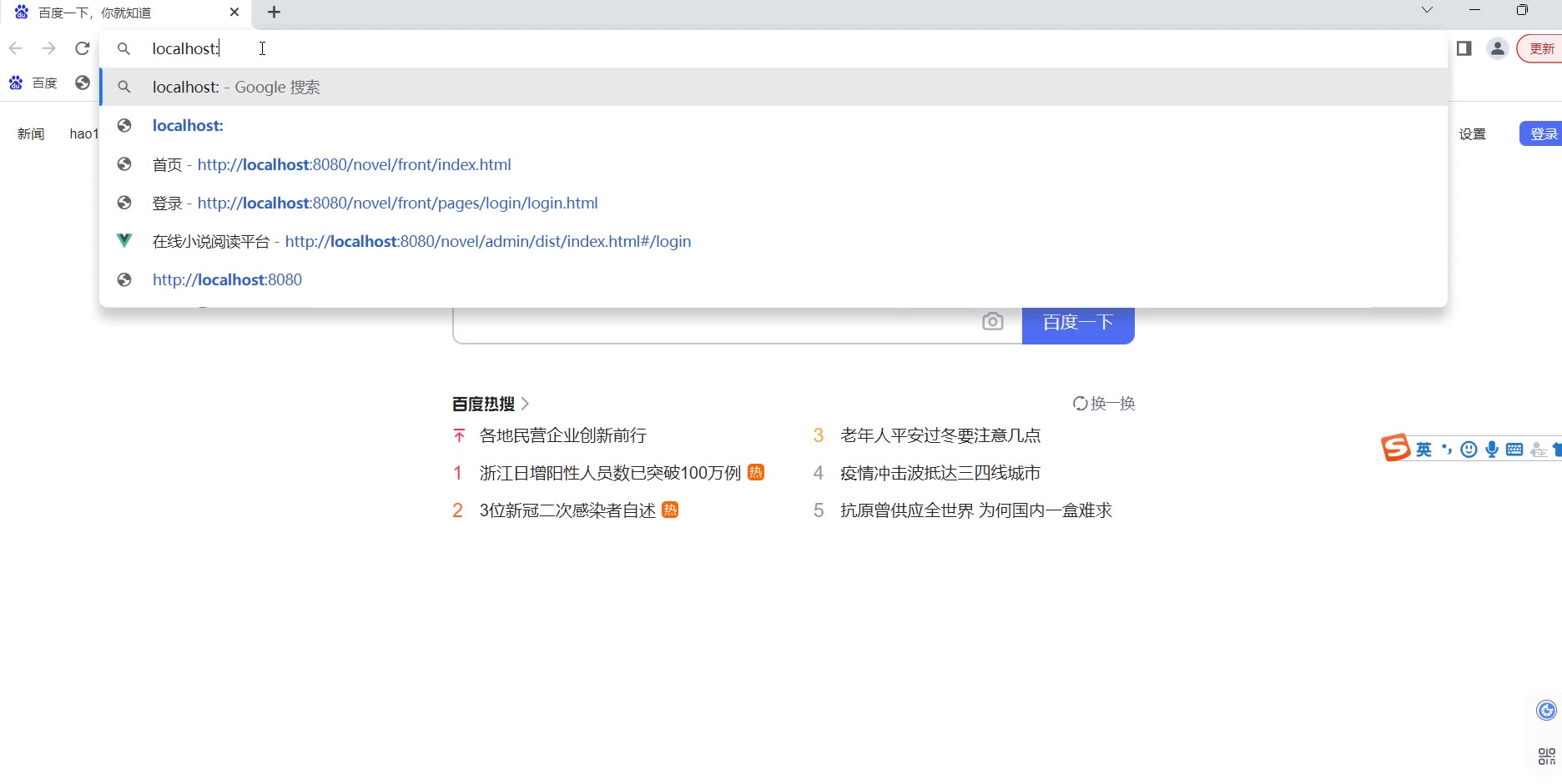Open hot search 3位新冠二次感染者自述
This screenshot has height=784, width=1562.
(567, 510)
